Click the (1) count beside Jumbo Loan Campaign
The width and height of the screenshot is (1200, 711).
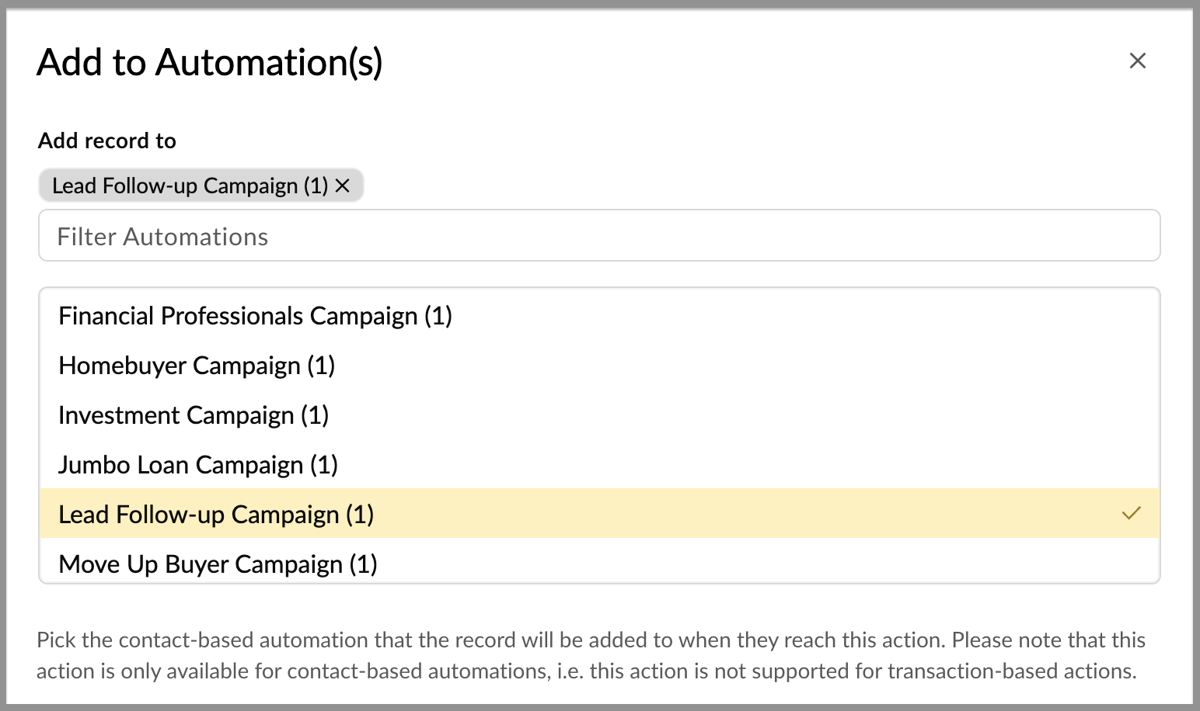(324, 465)
